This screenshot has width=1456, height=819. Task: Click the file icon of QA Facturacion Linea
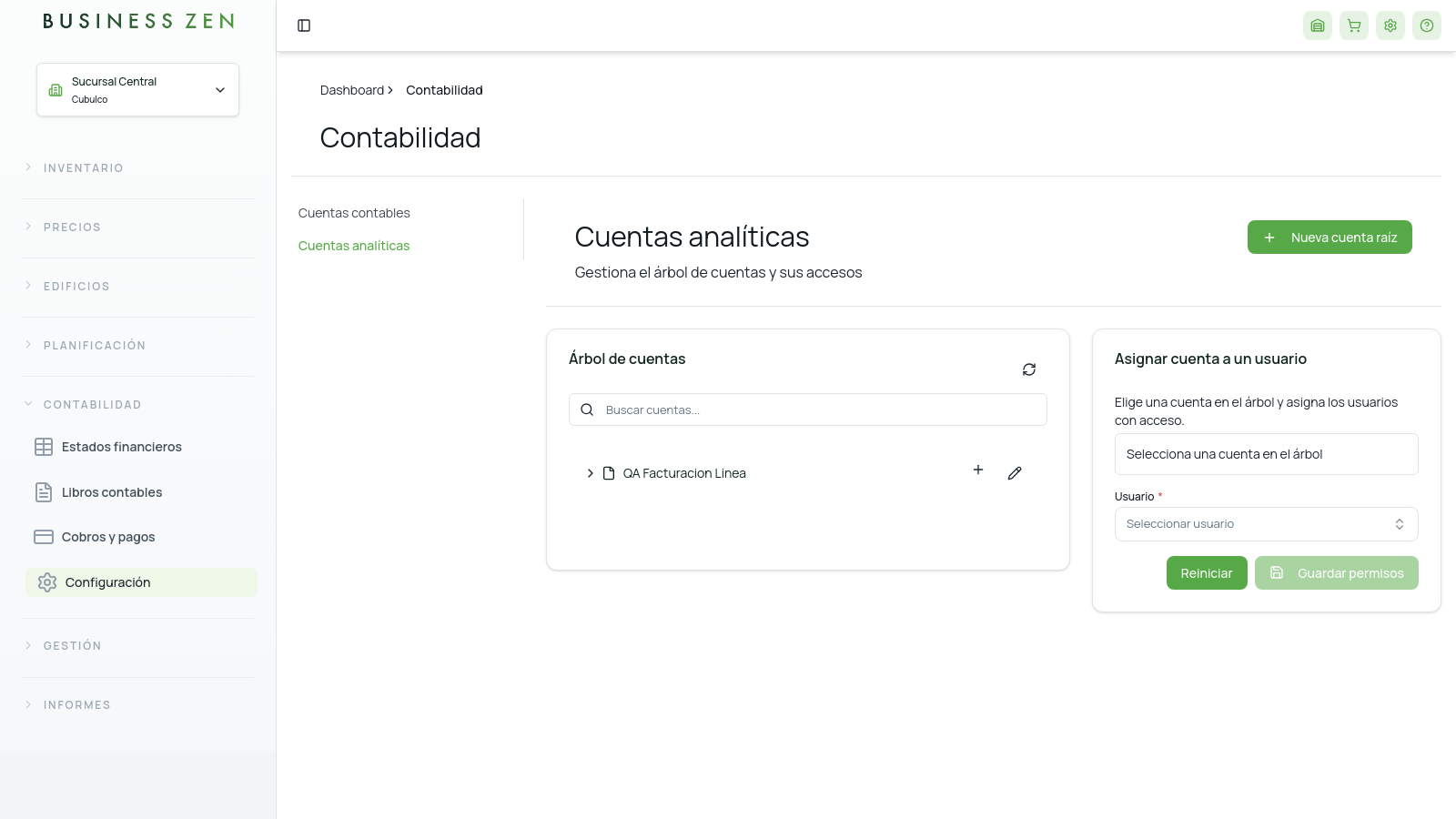click(x=609, y=473)
